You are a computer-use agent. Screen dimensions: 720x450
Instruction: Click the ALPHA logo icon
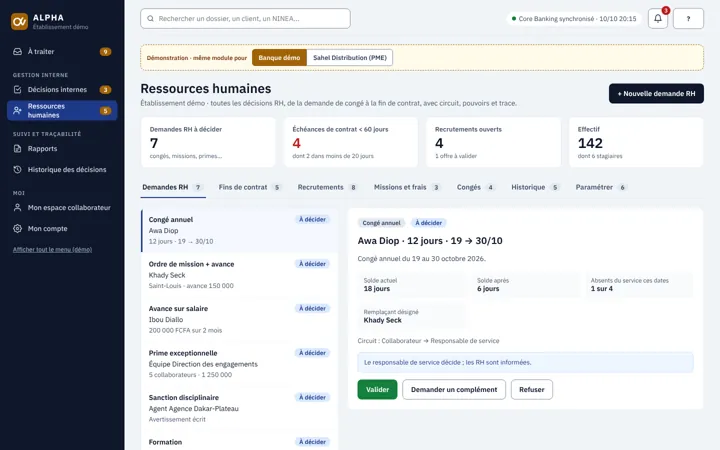(19, 21)
